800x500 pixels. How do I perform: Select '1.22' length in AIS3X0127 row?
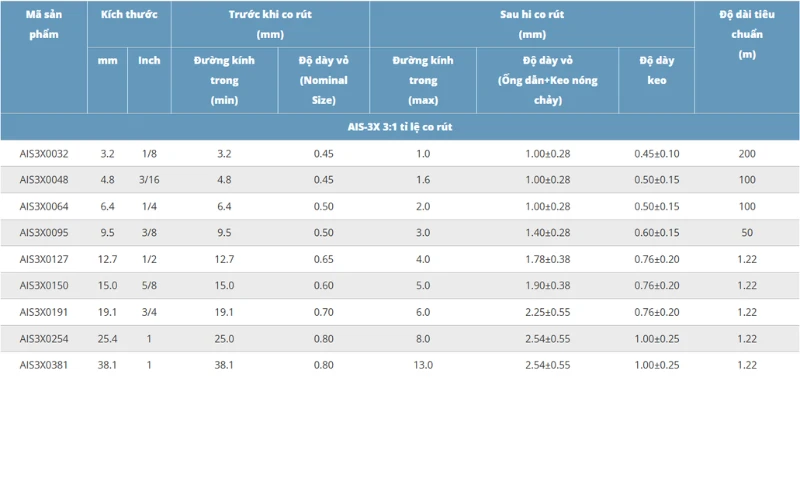point(747,259)
